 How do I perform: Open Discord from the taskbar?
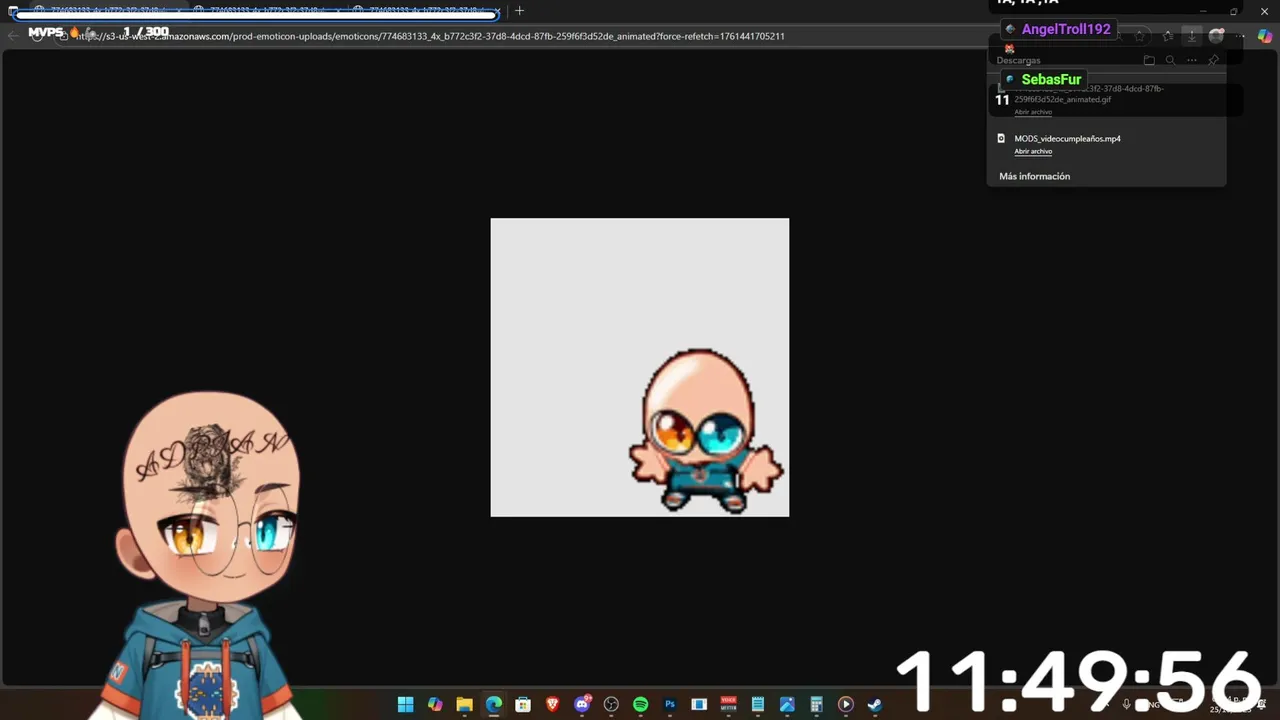pyautogui.click(x=582, y=704)
